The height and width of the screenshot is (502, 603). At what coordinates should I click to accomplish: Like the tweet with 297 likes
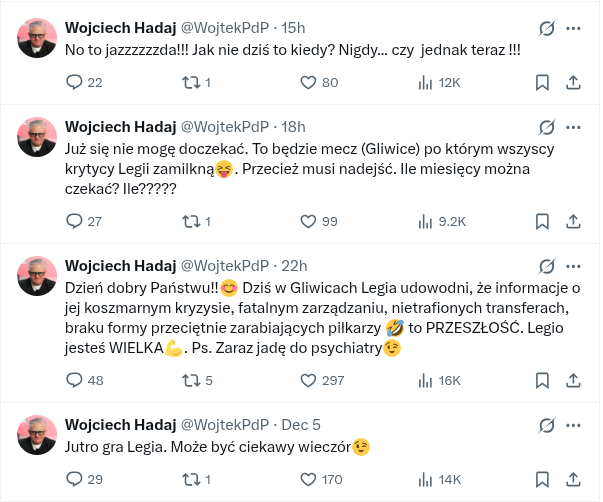coord(308,380)
